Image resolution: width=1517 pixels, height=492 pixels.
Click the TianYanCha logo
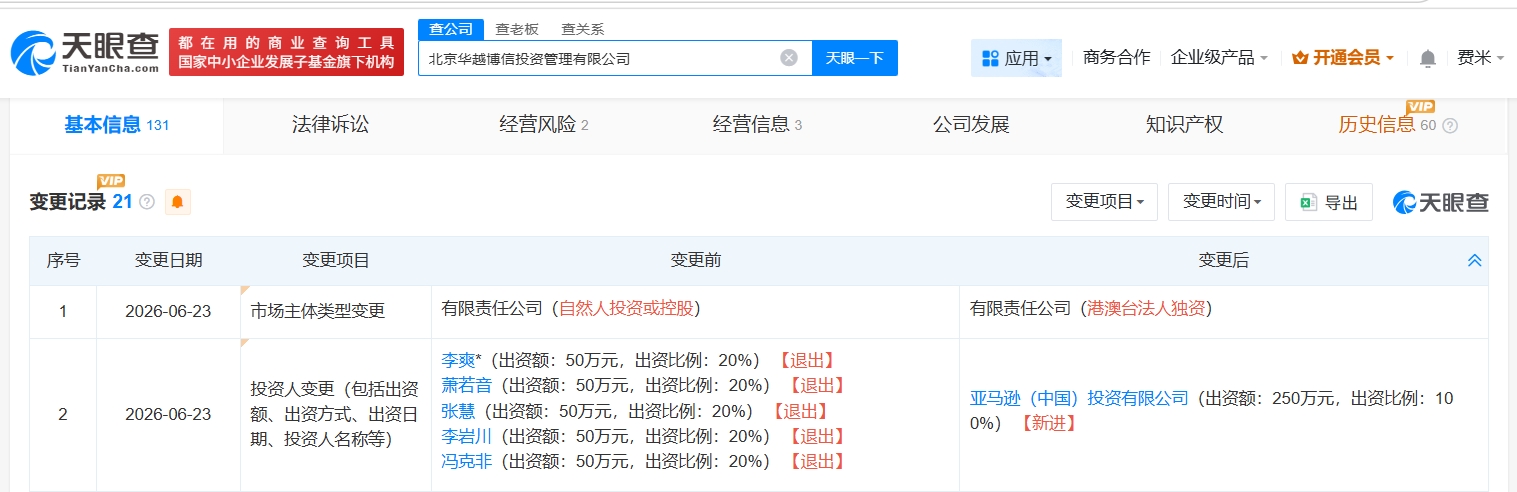(x=84, y=52)
